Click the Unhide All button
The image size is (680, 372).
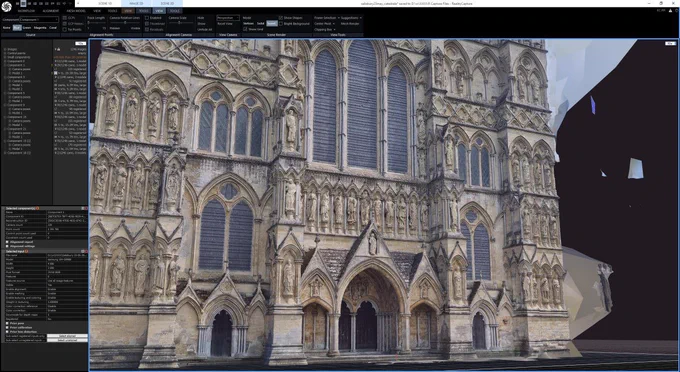coord(205,29)
